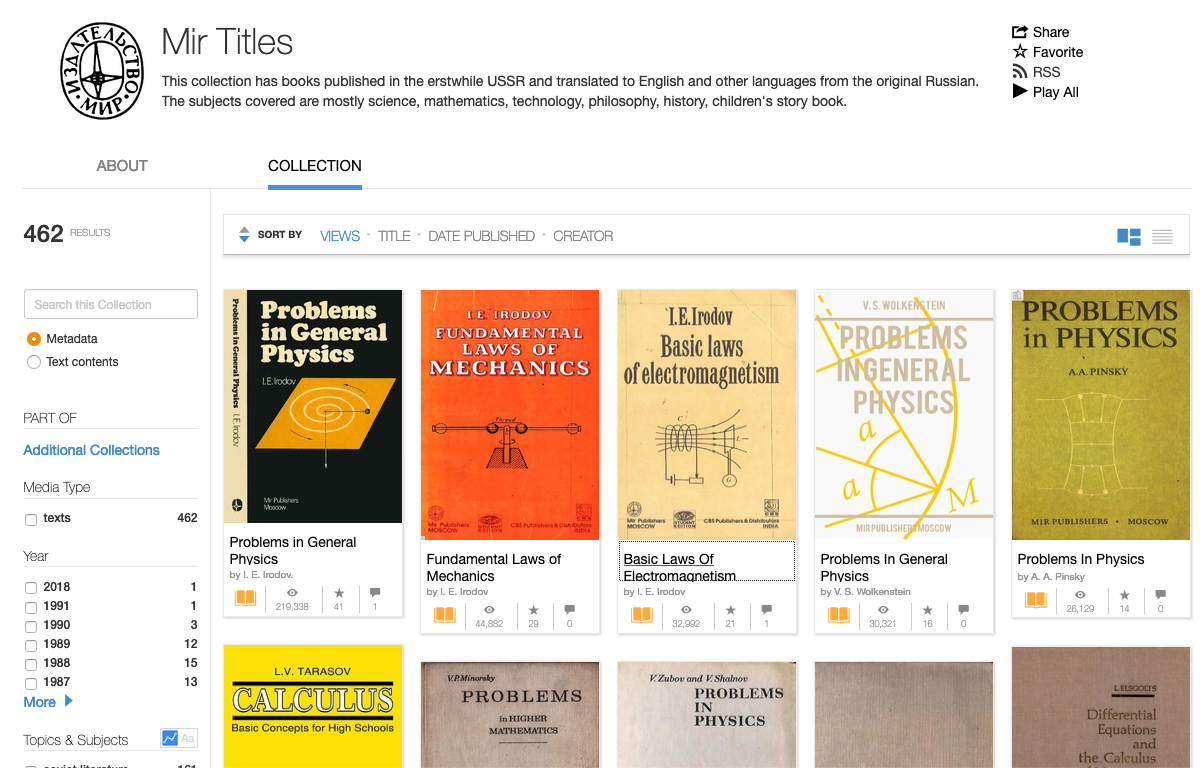Image resolution: width=1200 pixels, height=768 pixels.
Task: Open the RSS feed icon
Action: click(x=1021, y=71)
